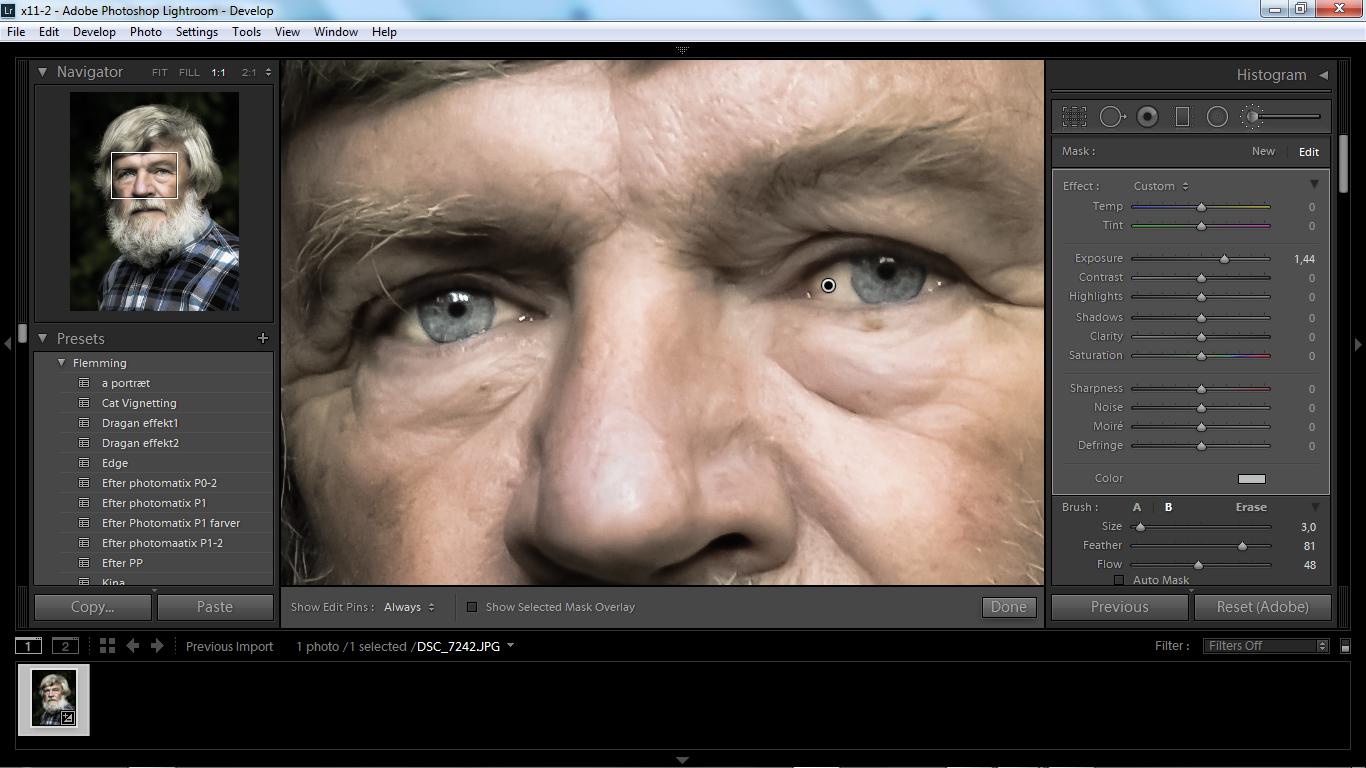Click the Reset (Adobe) button

pyautogui.click(x=1262, y=607)
